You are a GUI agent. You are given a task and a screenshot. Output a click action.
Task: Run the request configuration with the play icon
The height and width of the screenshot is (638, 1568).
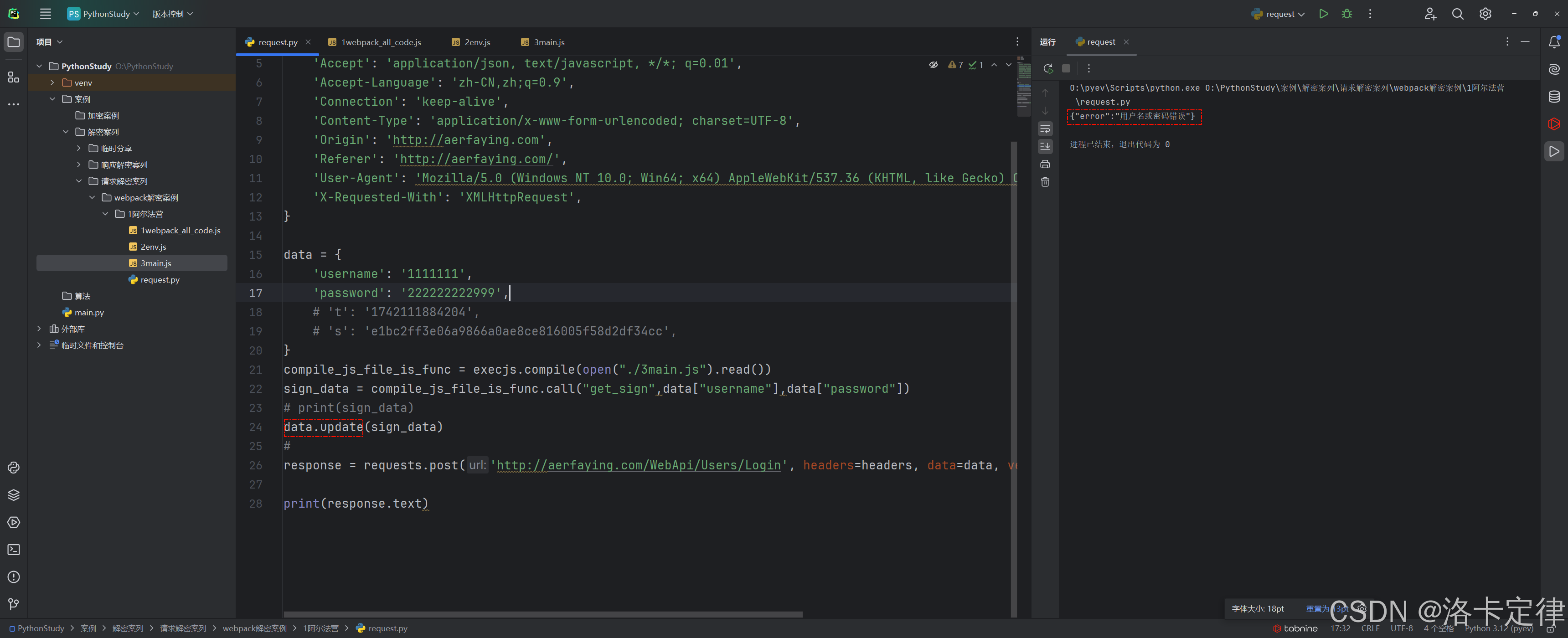[1323, 13]
